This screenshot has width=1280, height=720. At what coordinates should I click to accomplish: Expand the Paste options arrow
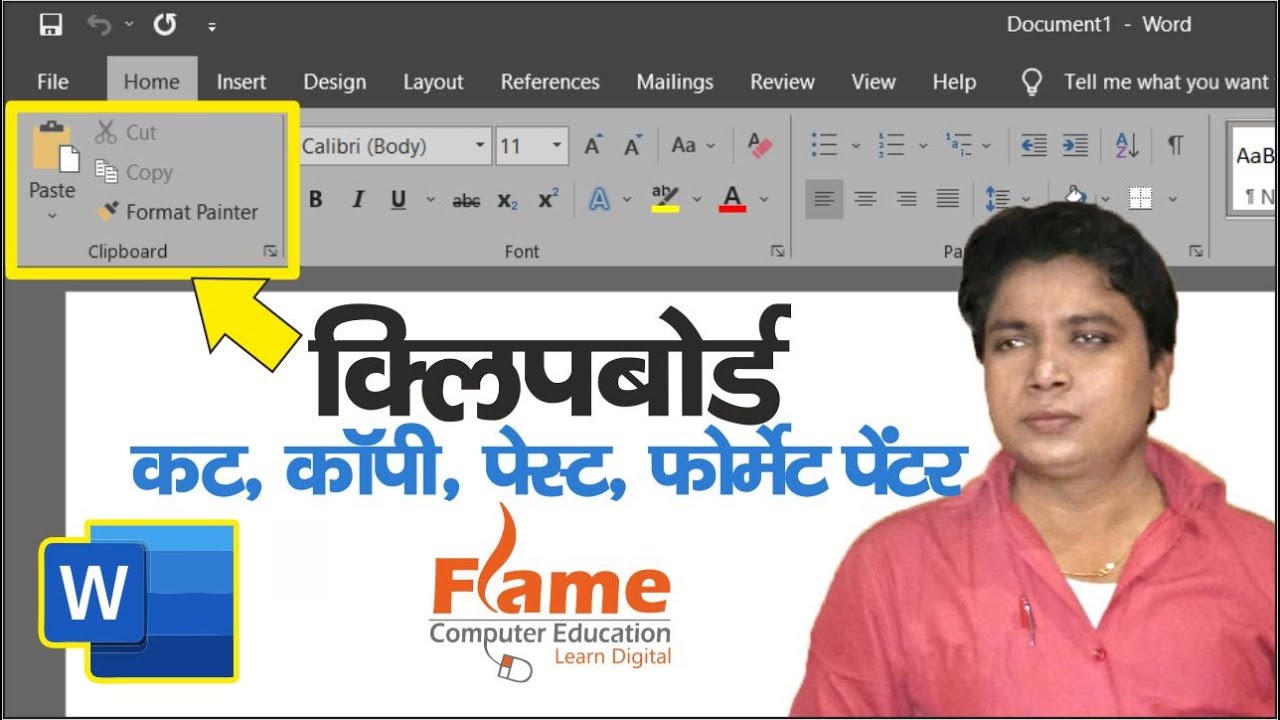pos(52,214)
